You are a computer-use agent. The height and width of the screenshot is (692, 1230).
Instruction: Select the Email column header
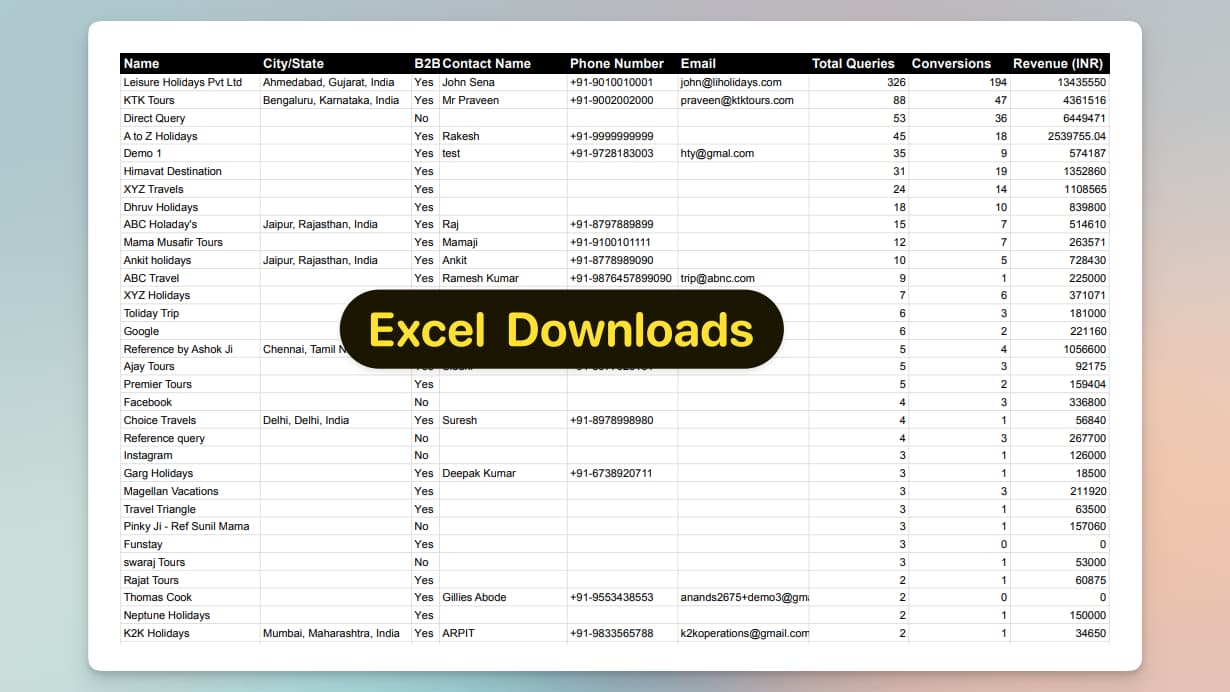698,63
